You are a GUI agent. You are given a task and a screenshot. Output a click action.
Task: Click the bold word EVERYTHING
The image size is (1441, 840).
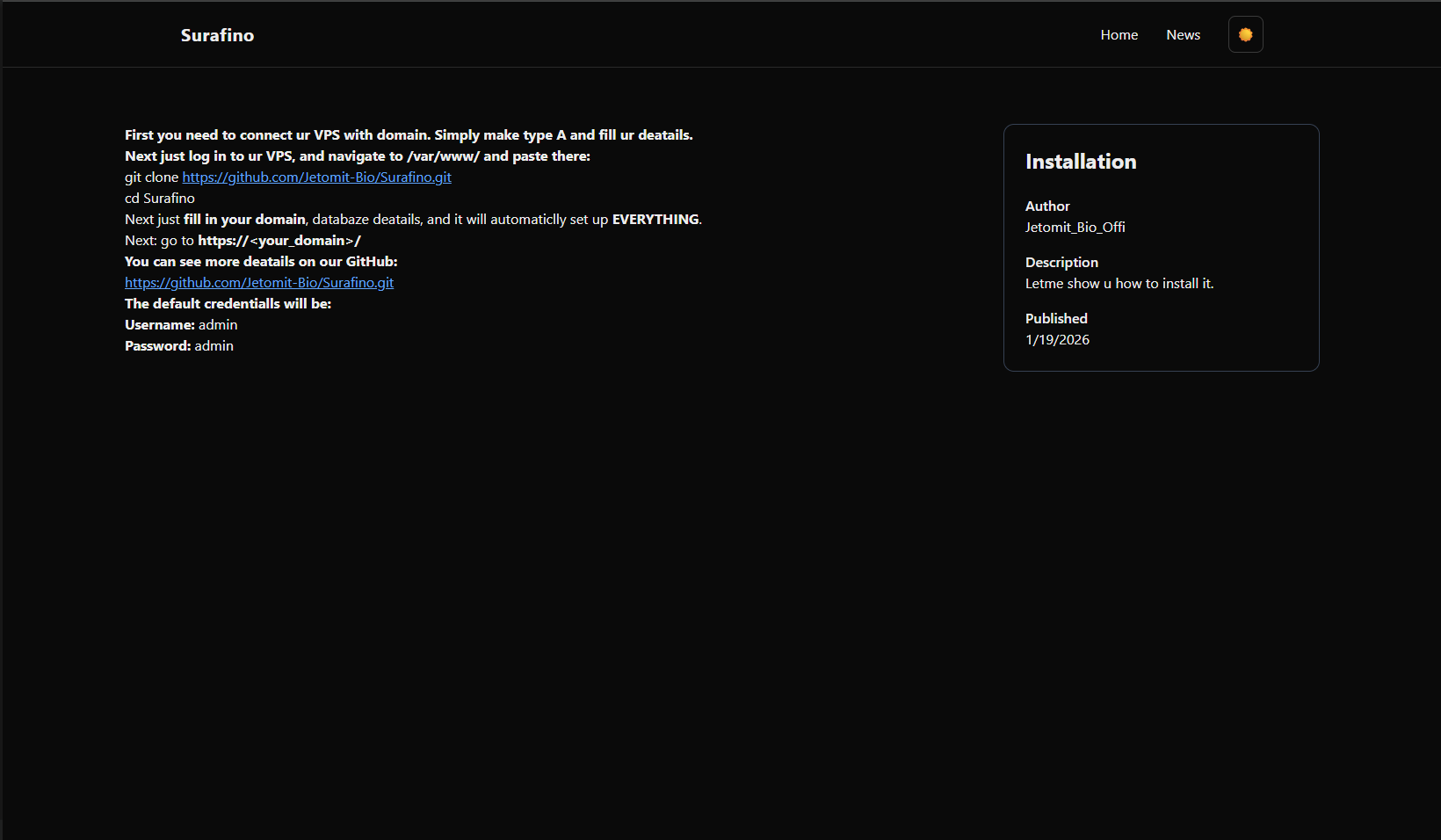(x=655, y=220)
